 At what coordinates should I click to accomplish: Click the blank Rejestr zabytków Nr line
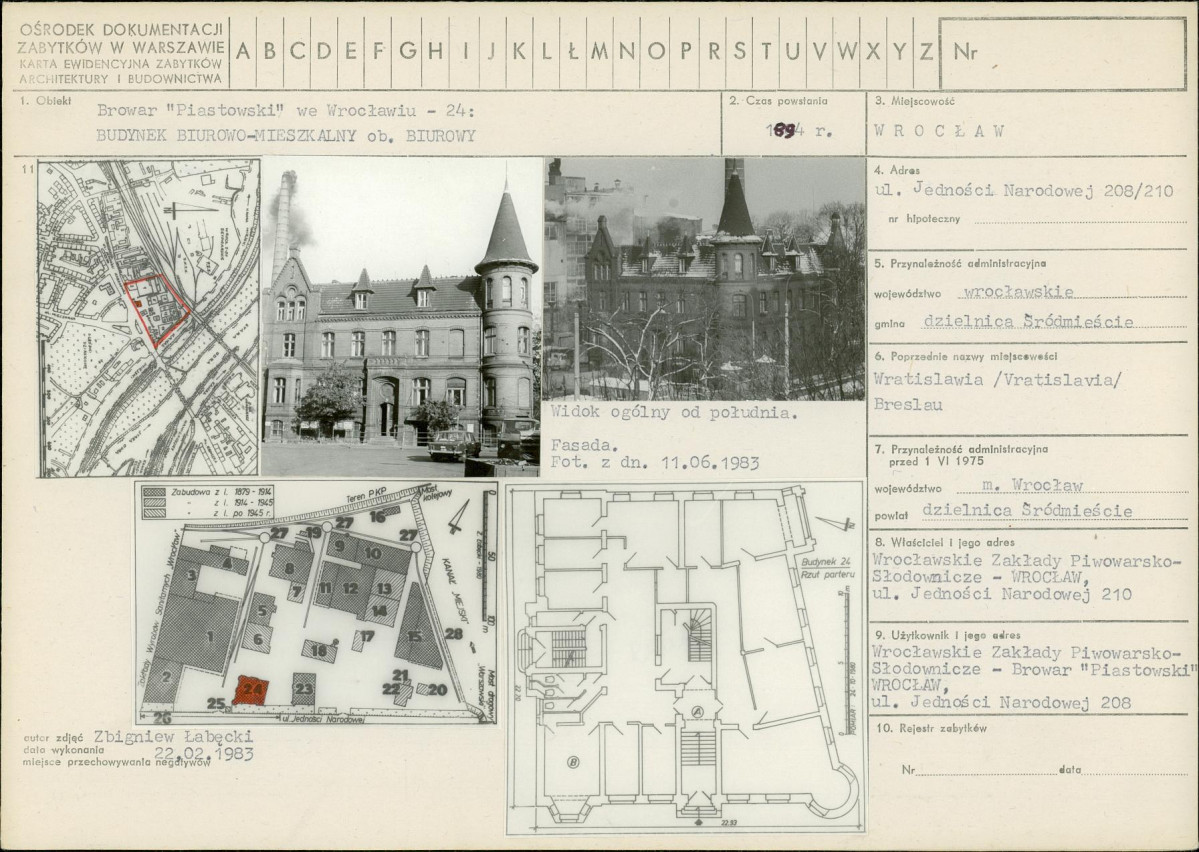pyautogui.click(x=985, y=770)
